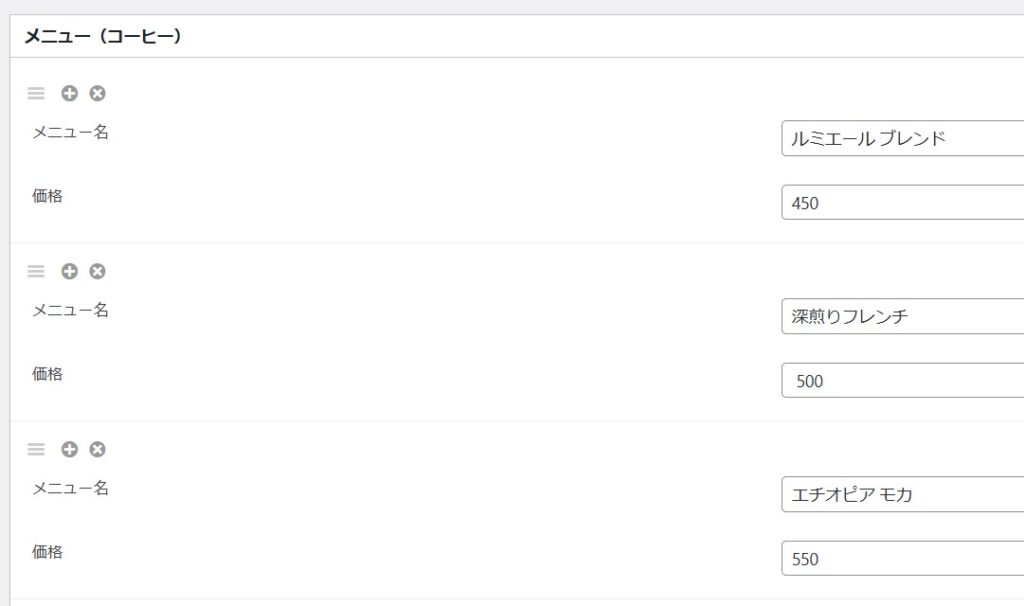
Task: Click the price field showing 500
Action: (x=903, y=381)
